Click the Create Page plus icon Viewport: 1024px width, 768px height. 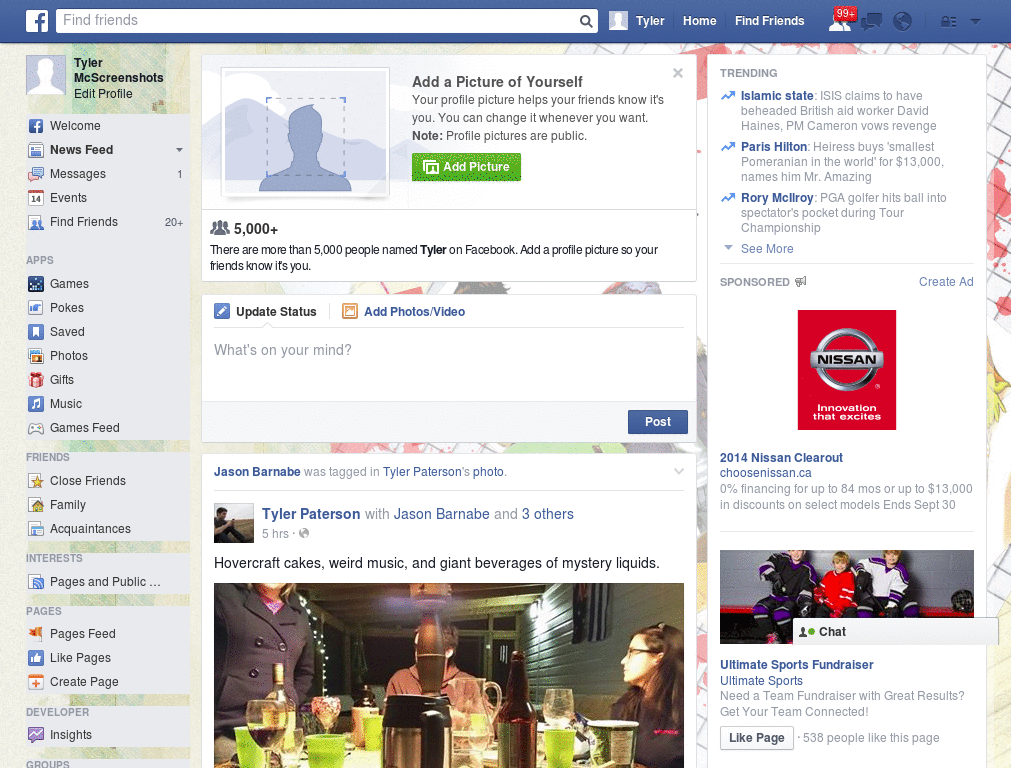36,682
